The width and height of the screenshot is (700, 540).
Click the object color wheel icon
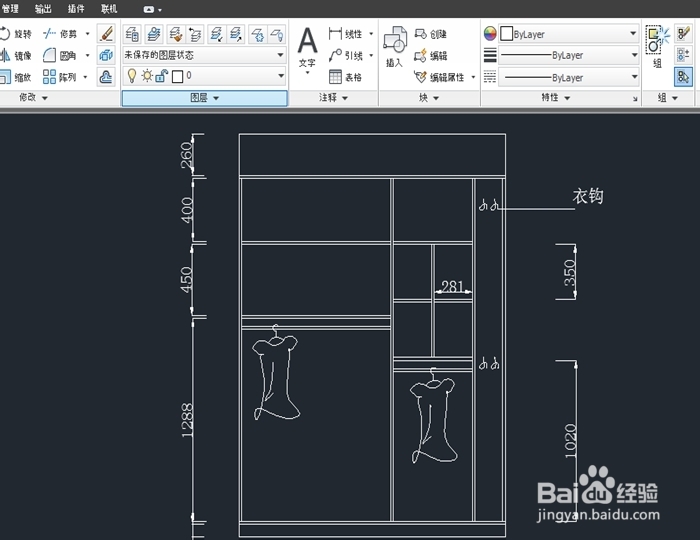490,34
